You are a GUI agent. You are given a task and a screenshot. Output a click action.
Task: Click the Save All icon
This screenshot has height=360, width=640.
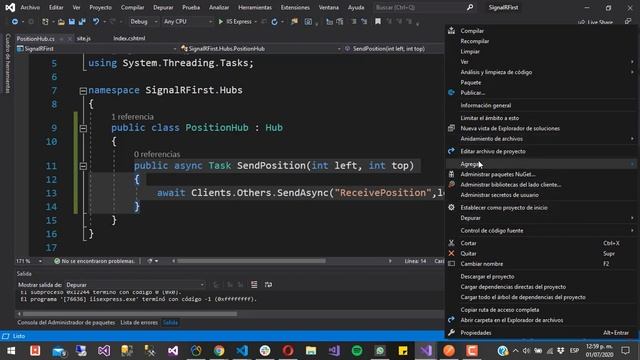pyautogui.click(x=82, y=22)
